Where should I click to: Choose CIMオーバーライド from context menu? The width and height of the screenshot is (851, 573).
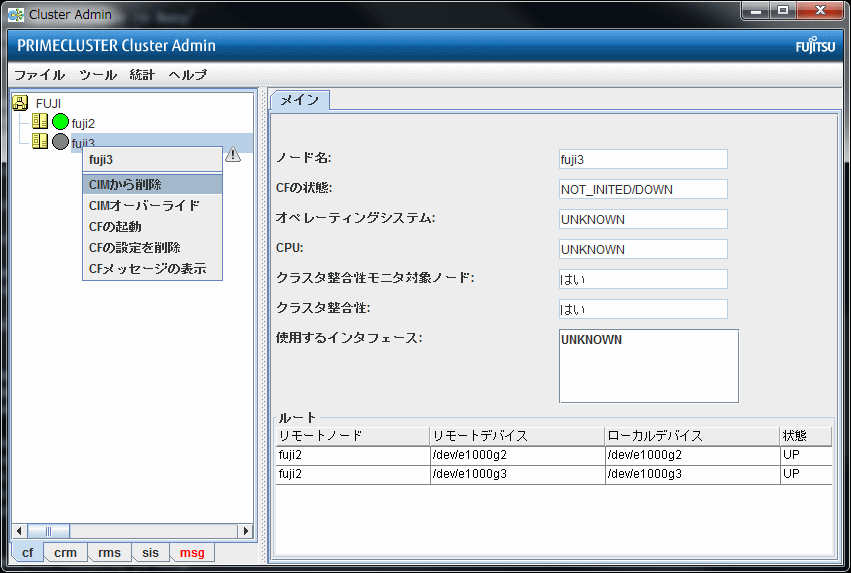point(153,206)
